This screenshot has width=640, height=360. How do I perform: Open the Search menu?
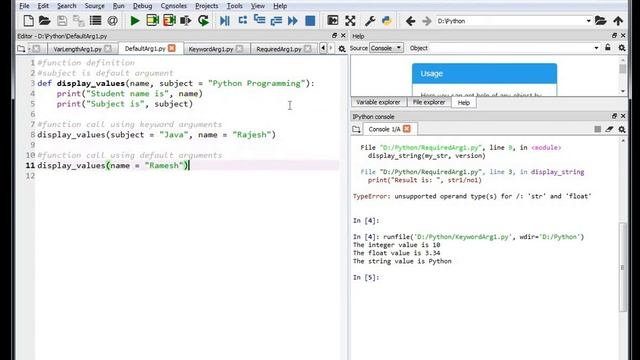pos(67,6)
